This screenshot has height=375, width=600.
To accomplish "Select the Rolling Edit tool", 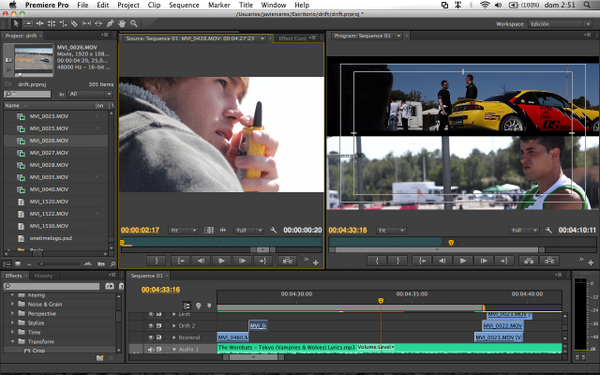I will coord(51,24).
